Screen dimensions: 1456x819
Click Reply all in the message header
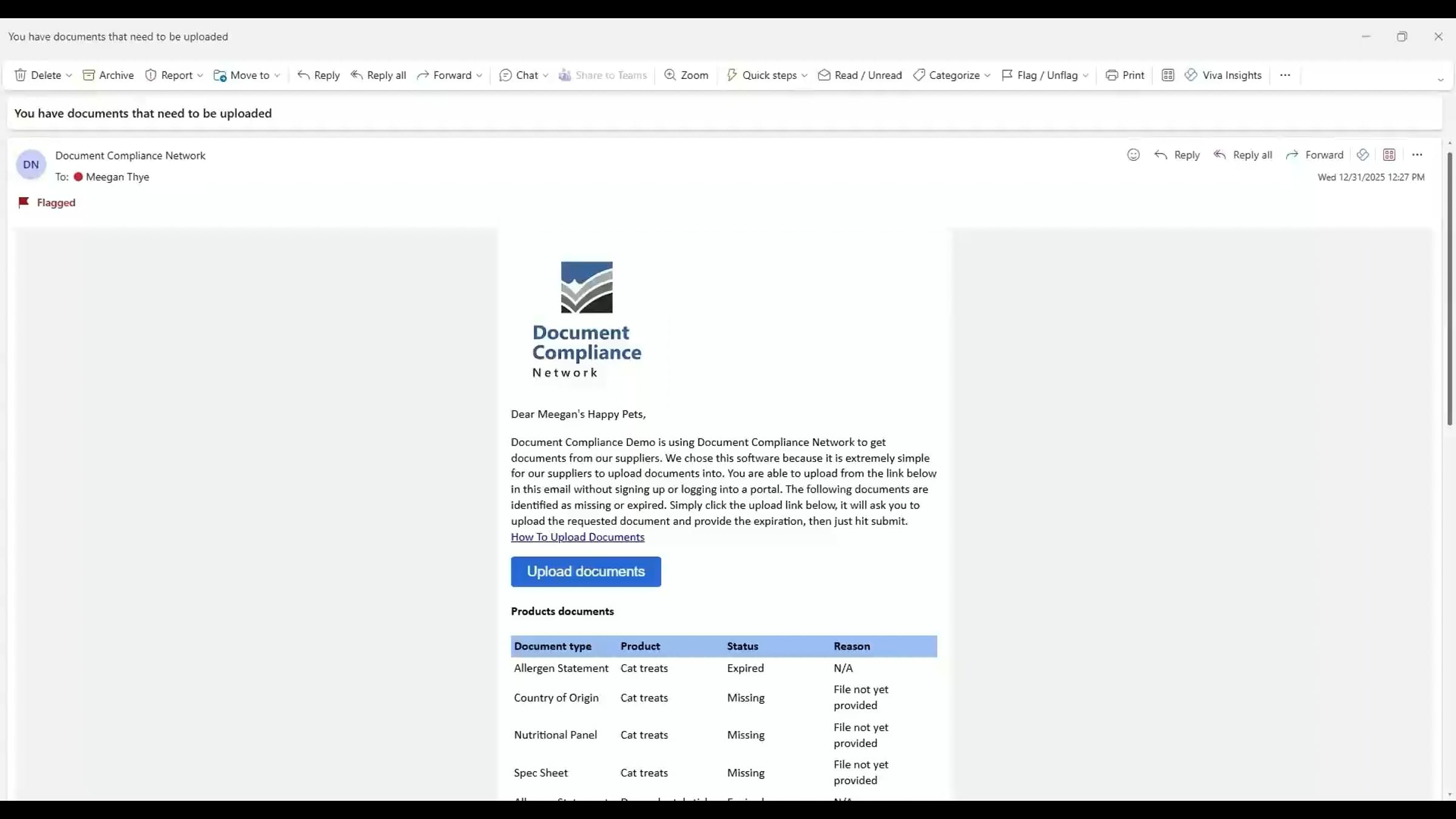point(1242,155)
